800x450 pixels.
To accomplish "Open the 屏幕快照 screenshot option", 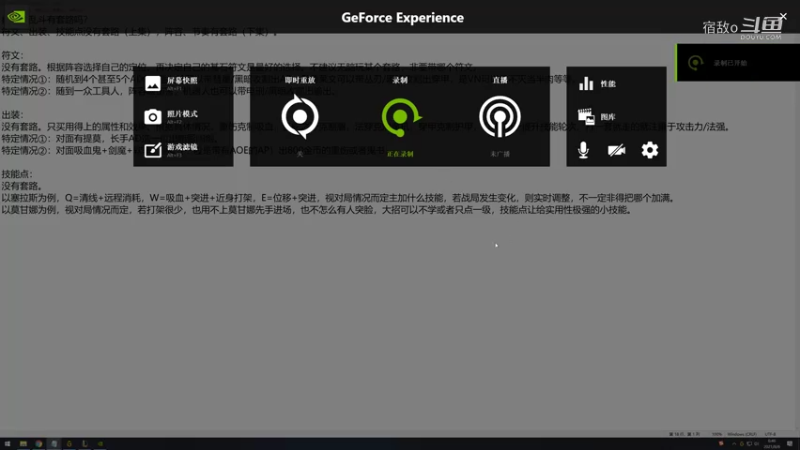I will [x=171, y=83].
